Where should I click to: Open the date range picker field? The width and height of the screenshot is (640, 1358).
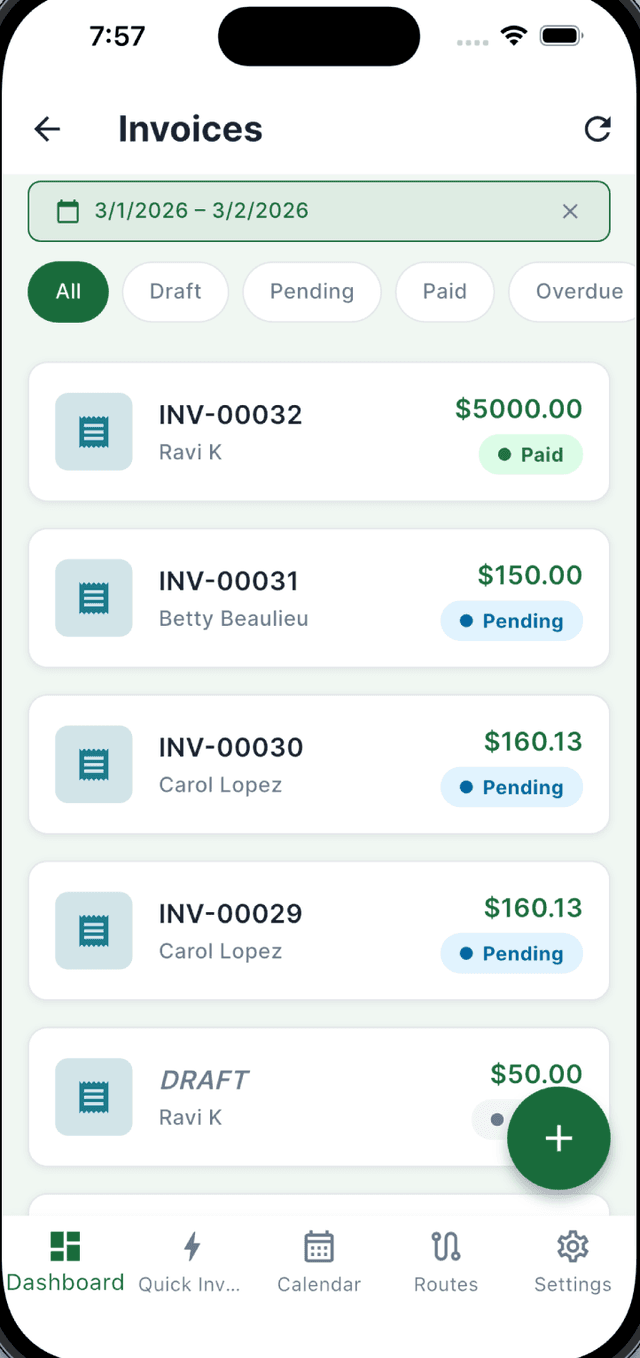click(x=300, y=211)
